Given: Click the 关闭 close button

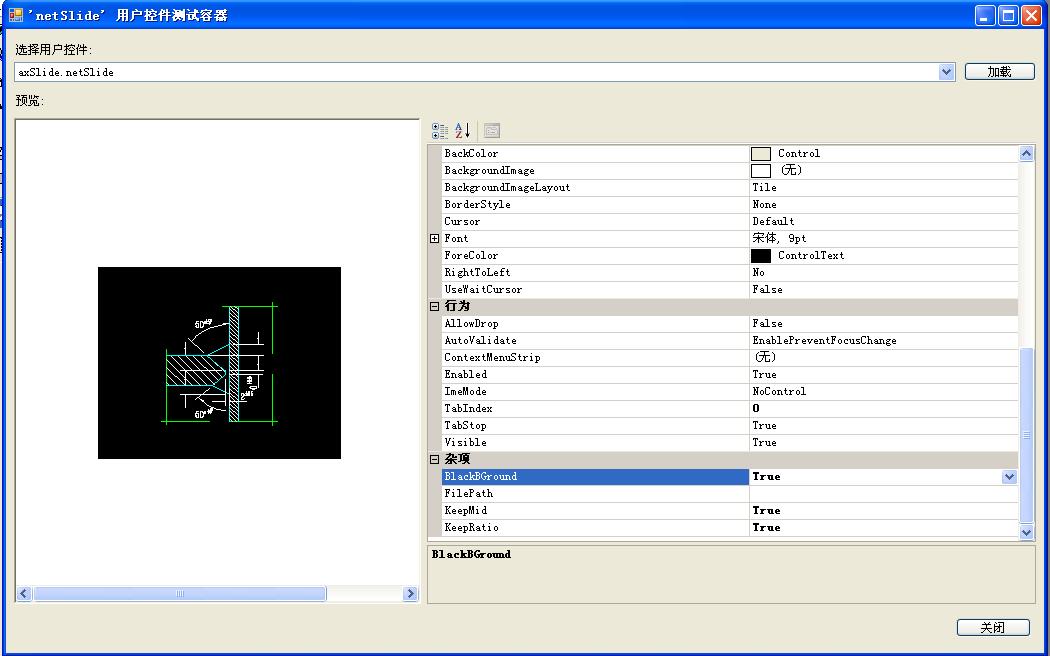Looking at the screenshot, I should [x=993, y=627].
